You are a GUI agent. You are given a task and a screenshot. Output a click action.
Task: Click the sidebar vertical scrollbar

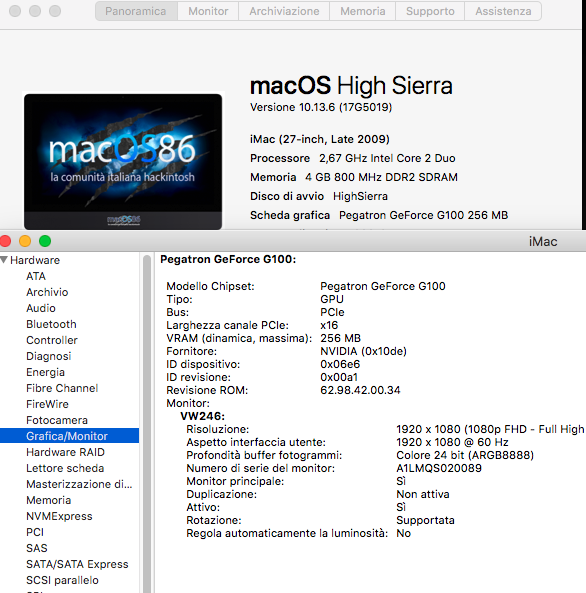pos(147,424)
